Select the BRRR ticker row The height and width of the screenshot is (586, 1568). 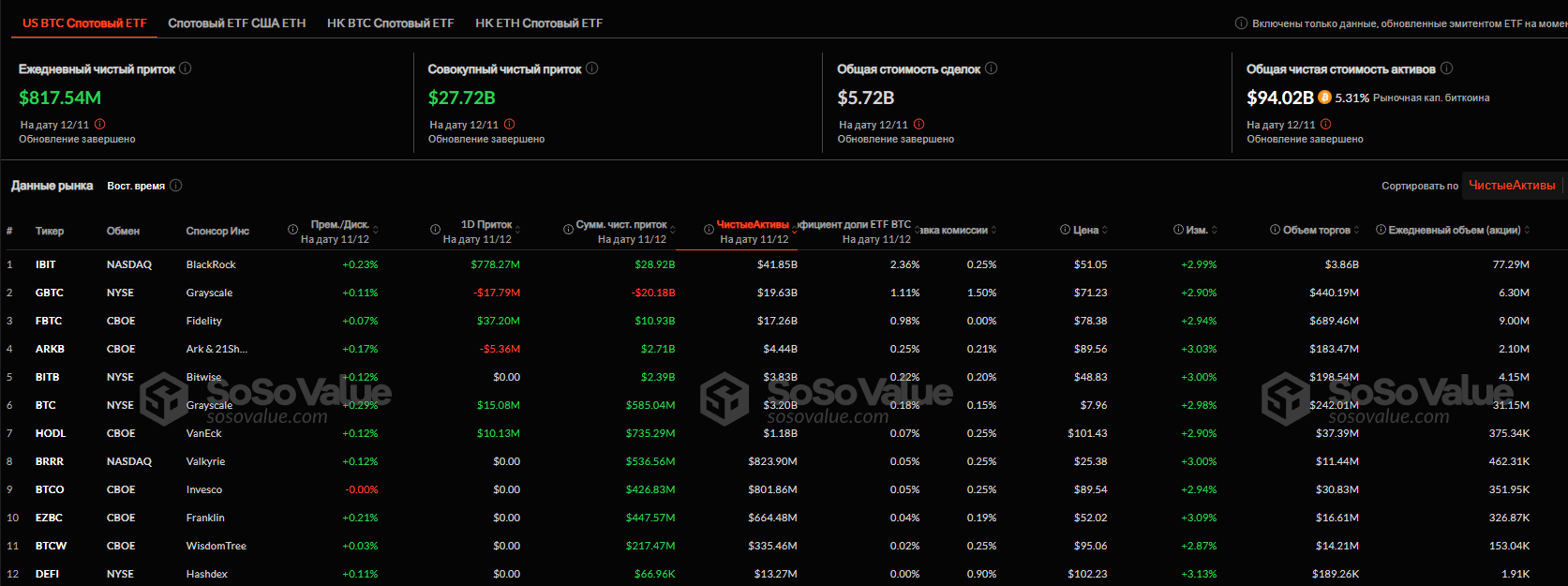pos(784,461)
